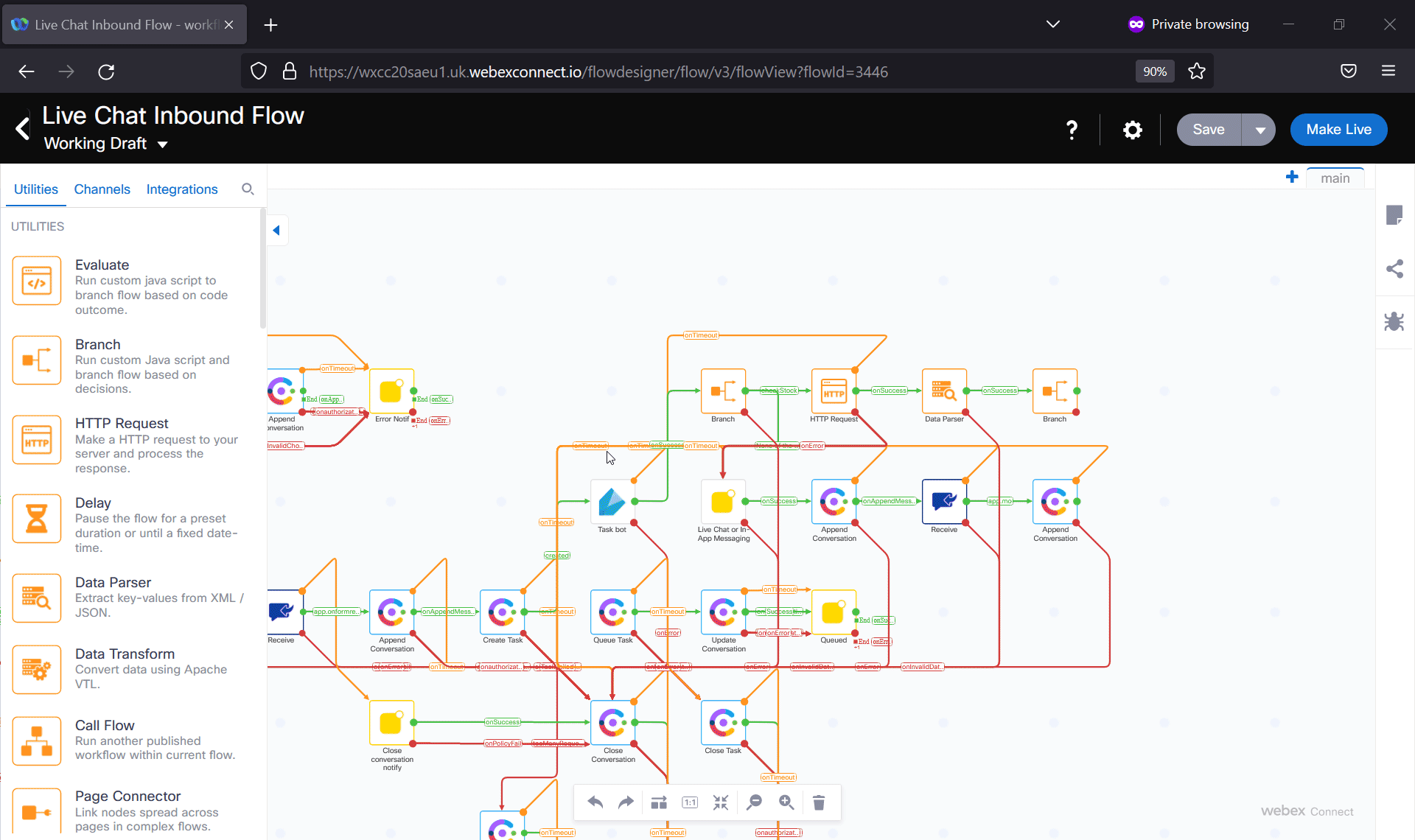Select the Close Conversation node
1415x840 pixels.
point(612,723)
